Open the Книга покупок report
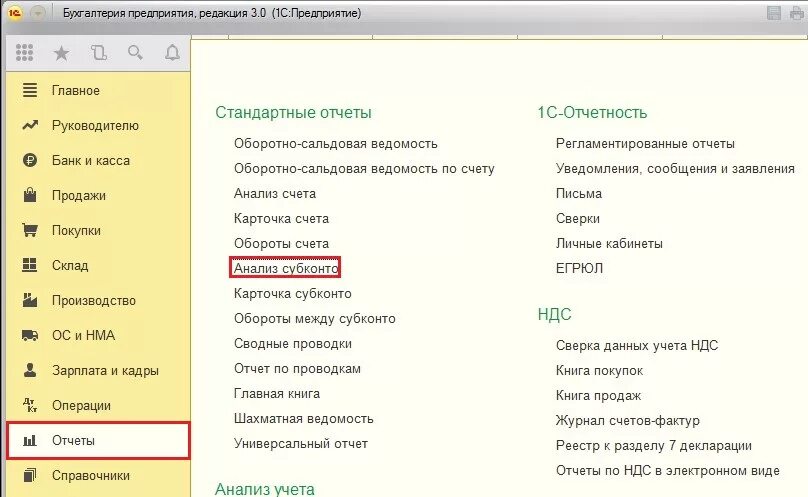The height and width of the screenshot is (497, 808). pyautogui.click(x=599, y=371)
